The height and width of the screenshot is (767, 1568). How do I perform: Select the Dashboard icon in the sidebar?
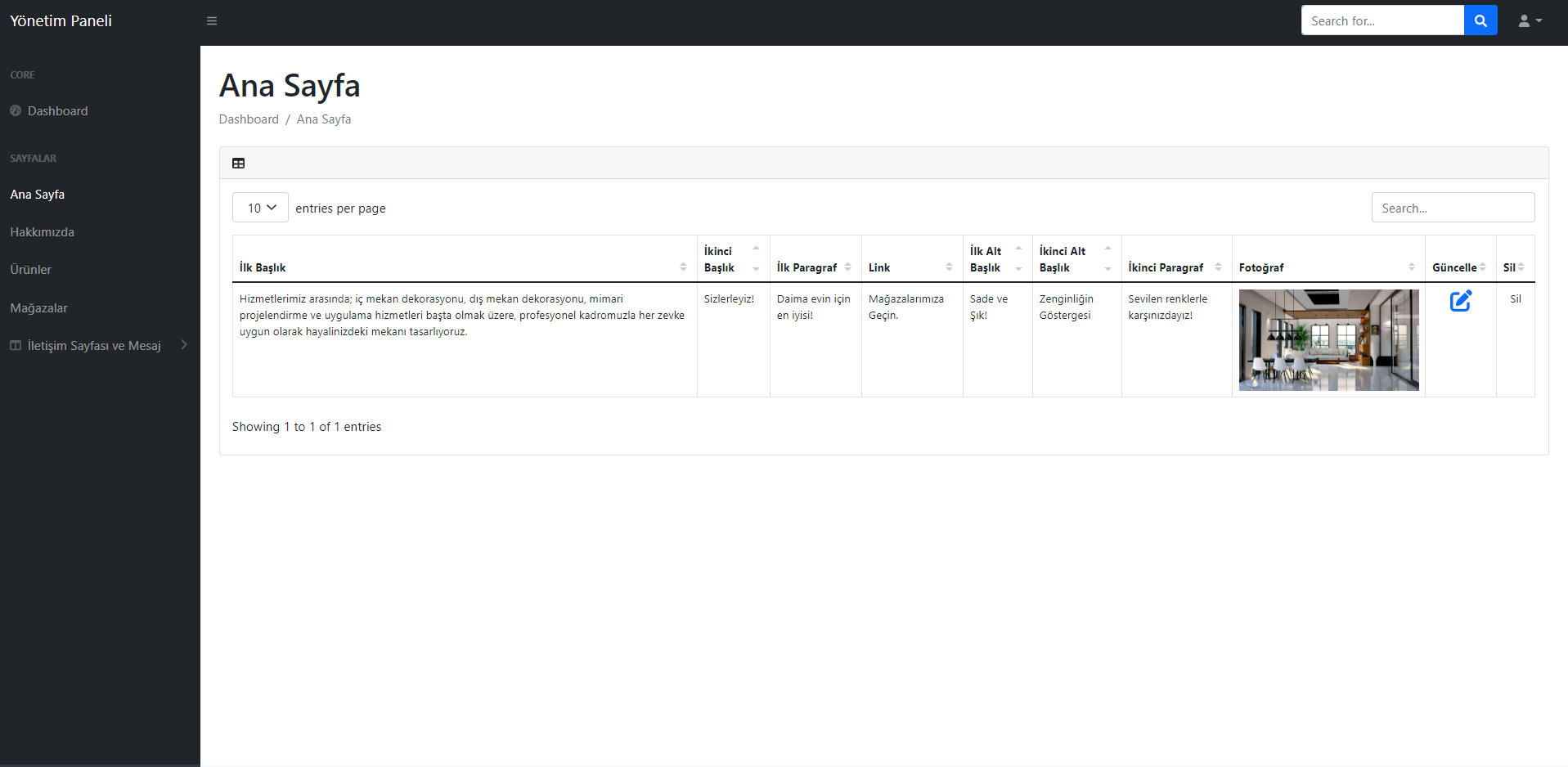point(16,110)
